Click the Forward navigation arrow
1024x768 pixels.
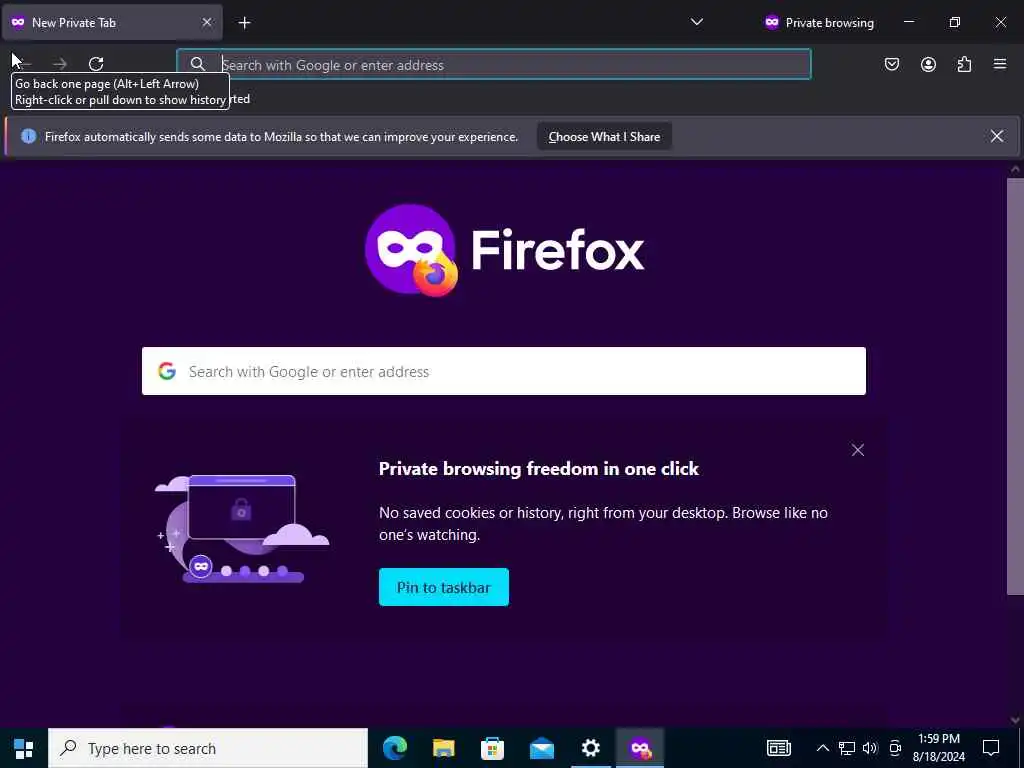tap(60, 64)
